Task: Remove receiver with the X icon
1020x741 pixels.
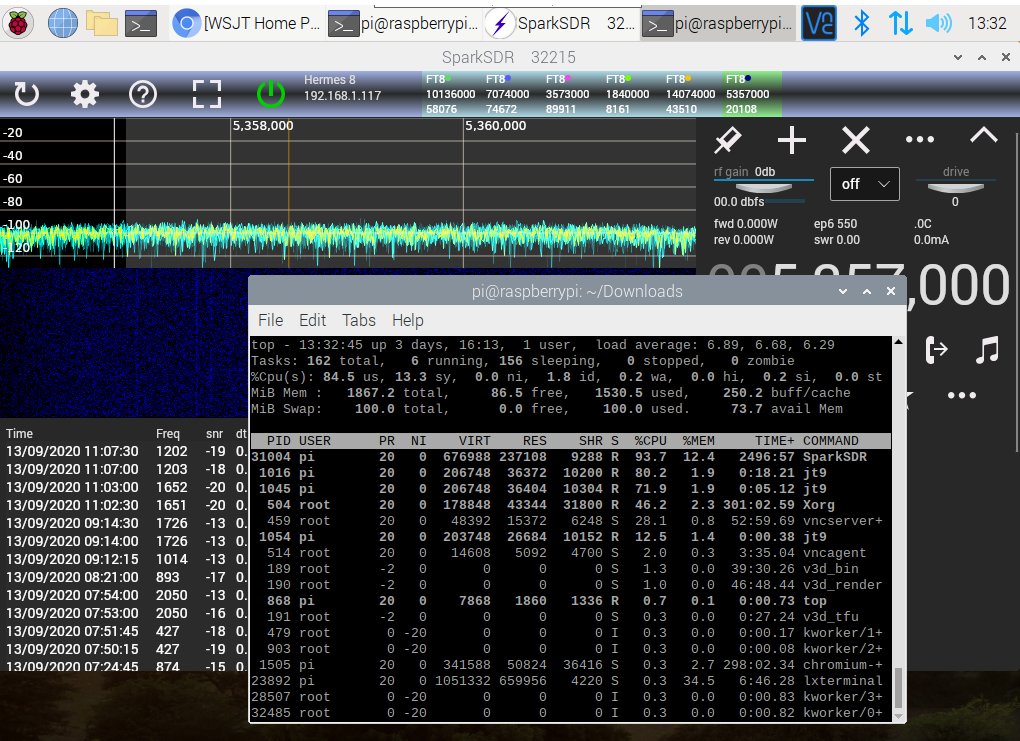Action: coord(855,140)
